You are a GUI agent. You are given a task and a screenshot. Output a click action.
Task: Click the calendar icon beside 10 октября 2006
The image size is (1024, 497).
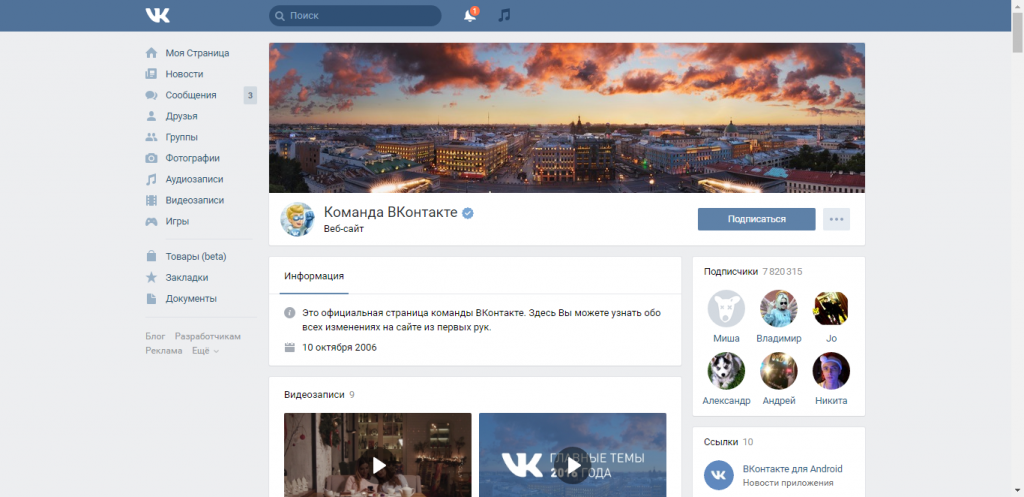coord(289,347)
